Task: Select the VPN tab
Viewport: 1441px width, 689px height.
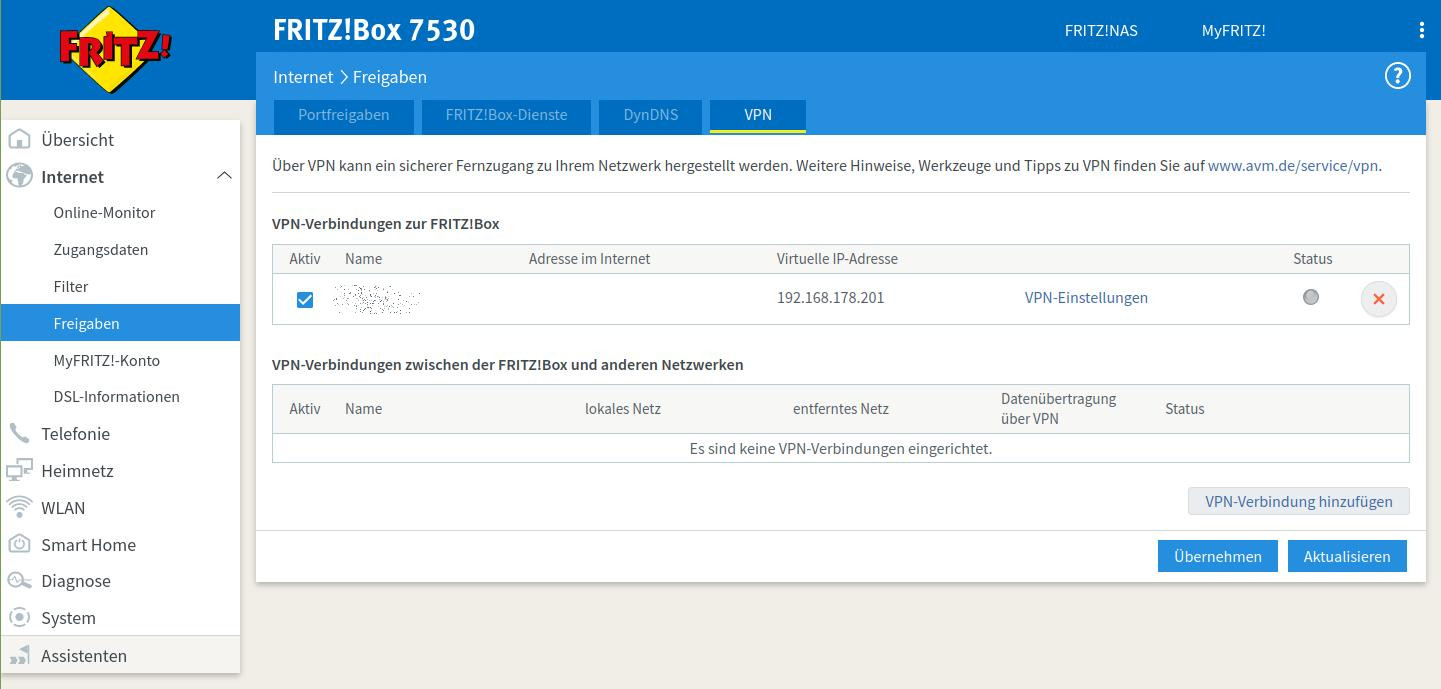Action: 757,115
